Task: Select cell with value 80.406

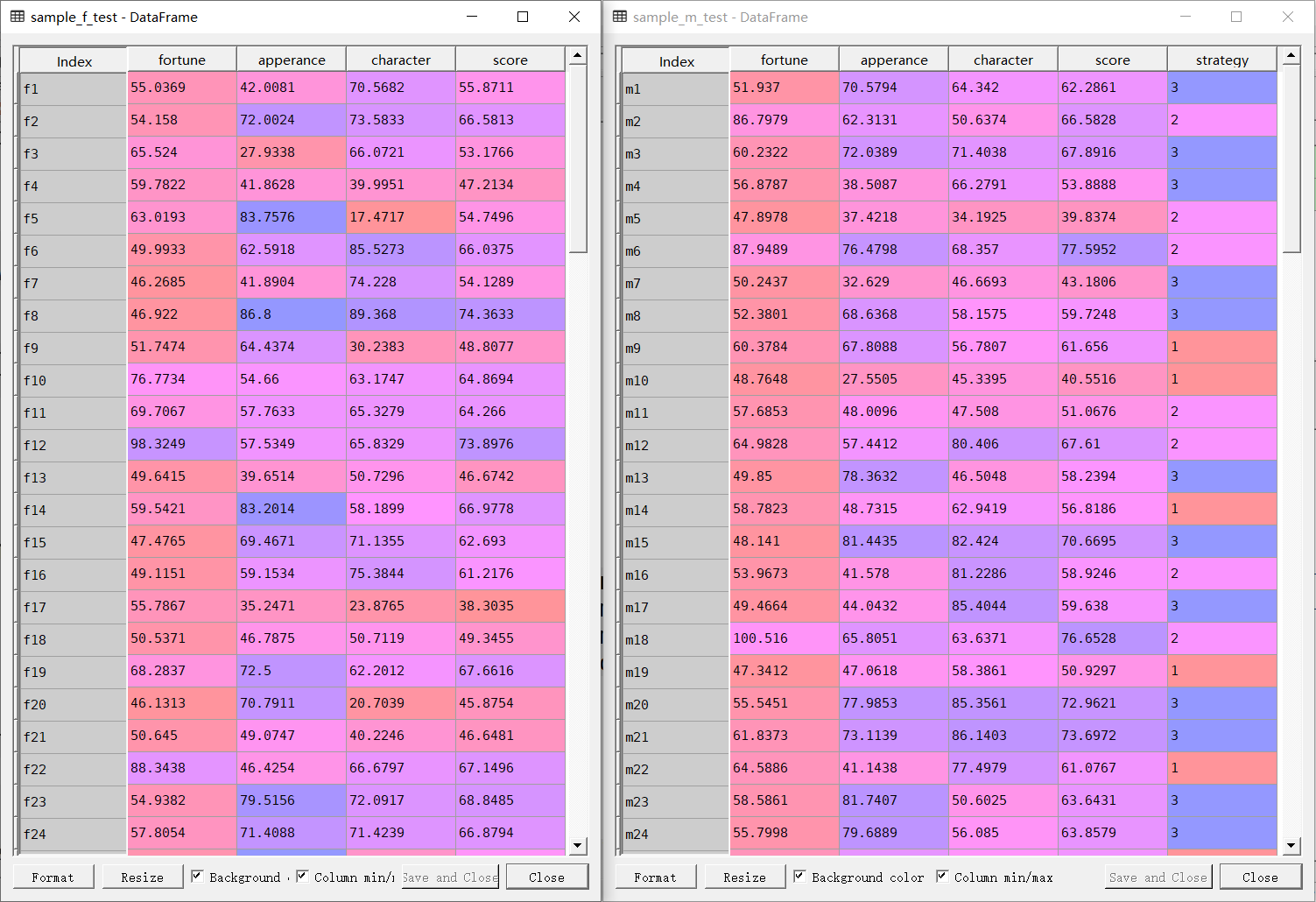Action: pos(1003,444)
